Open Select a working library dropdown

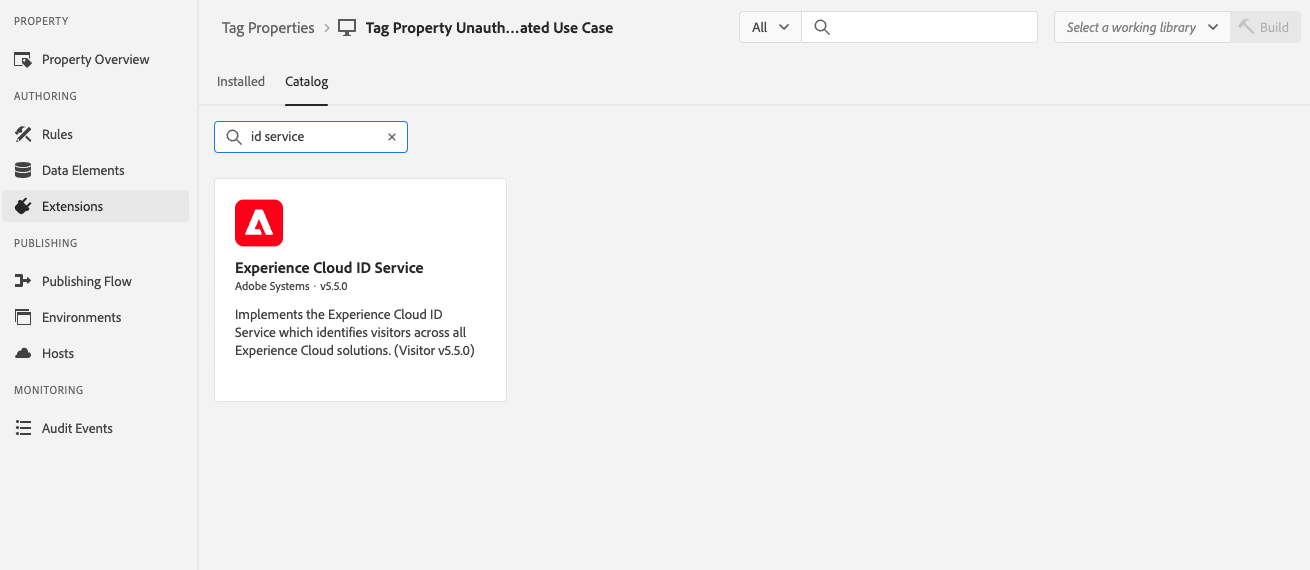click(1142, 27)
